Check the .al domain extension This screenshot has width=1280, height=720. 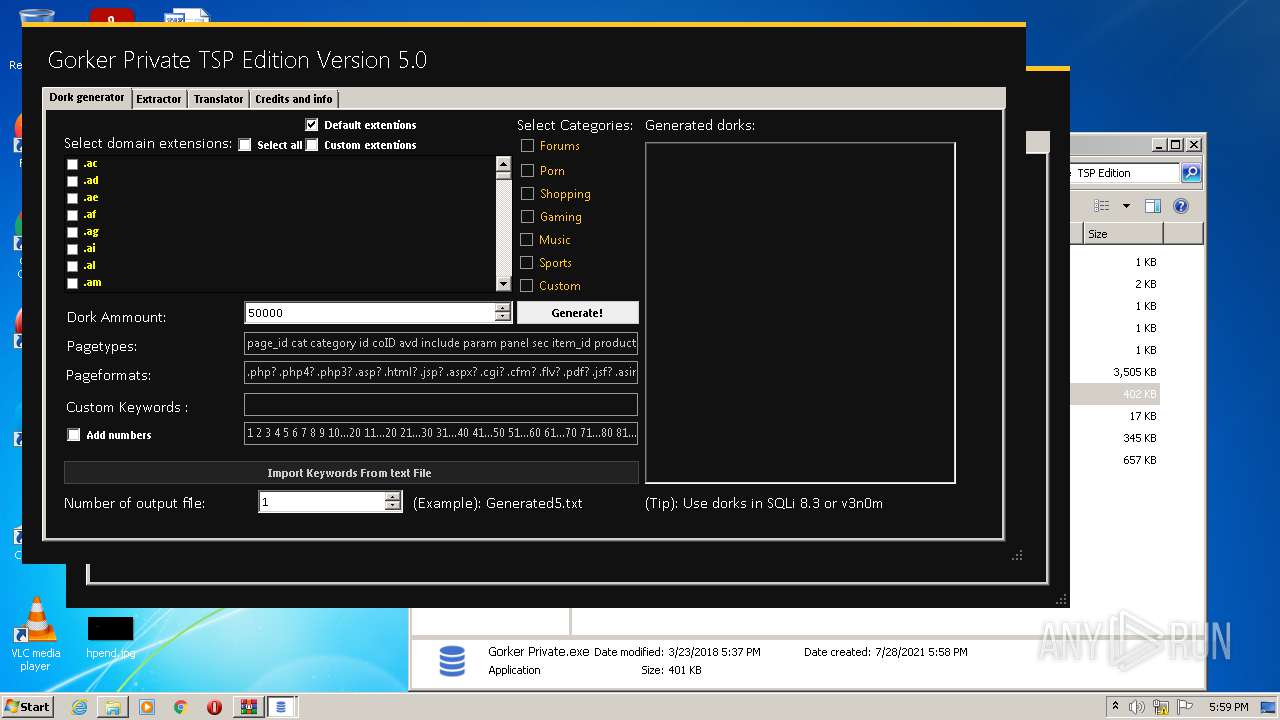click(x=72, y=266)
